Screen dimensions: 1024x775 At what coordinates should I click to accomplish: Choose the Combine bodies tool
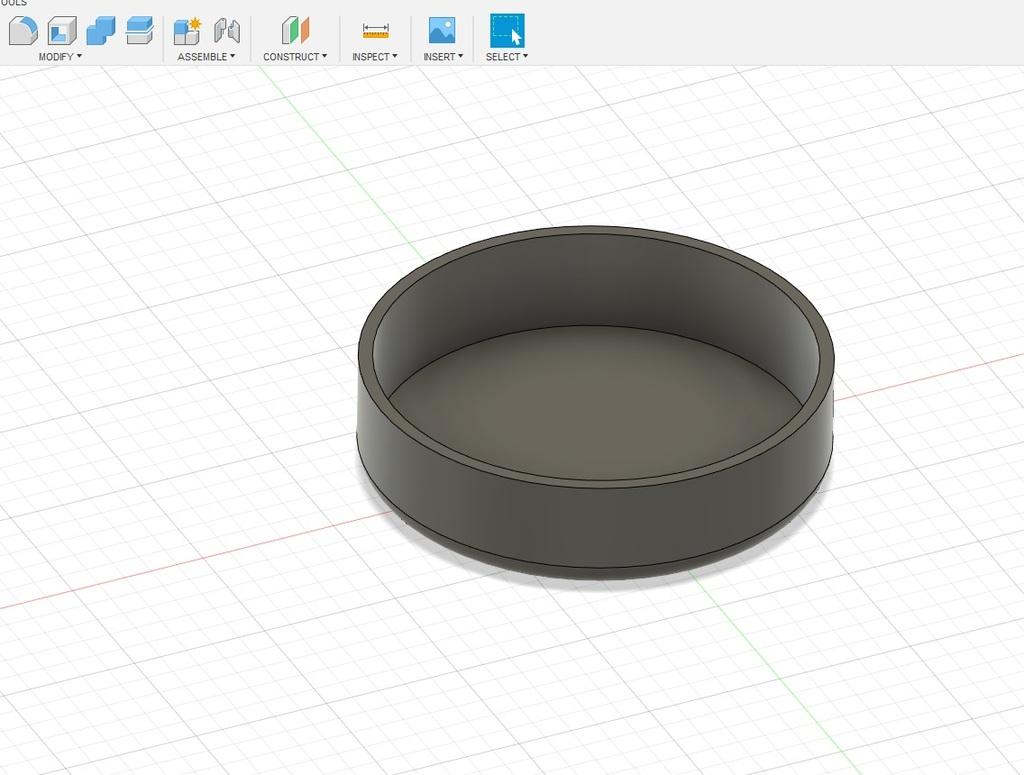(x=101, y=31)
